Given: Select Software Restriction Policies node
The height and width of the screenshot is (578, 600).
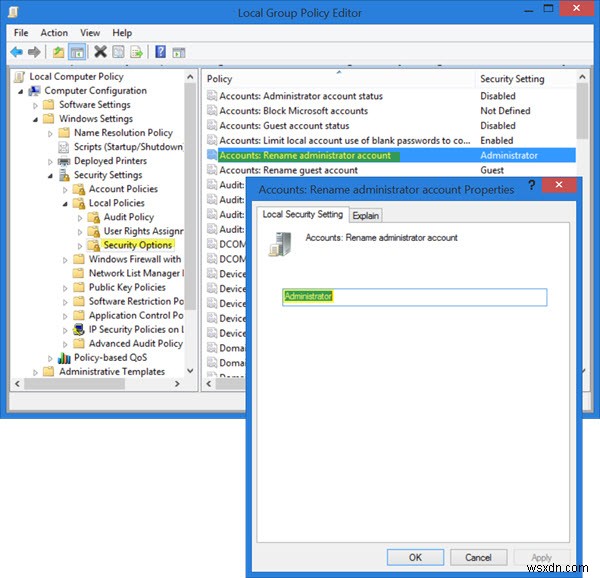Looking at the screenshot, I should tap(136, 301).
